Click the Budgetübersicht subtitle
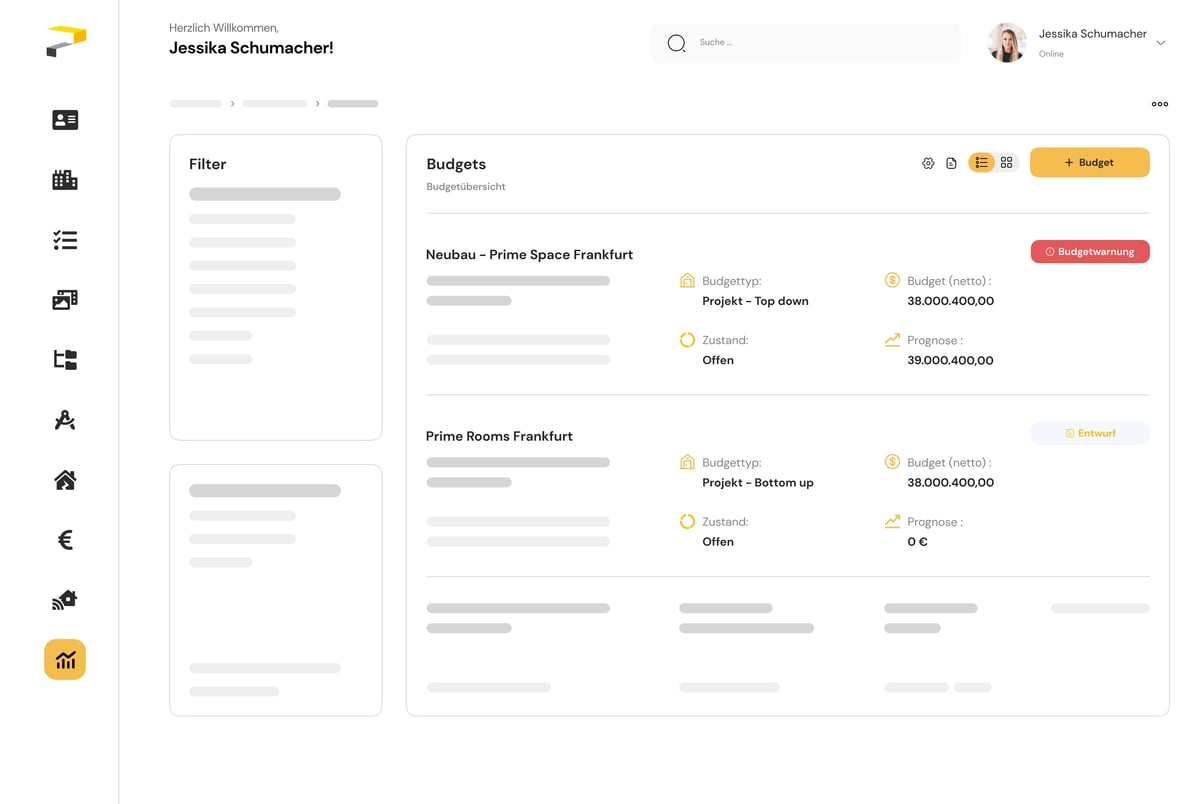1200x804 pixels. point(466,187)
